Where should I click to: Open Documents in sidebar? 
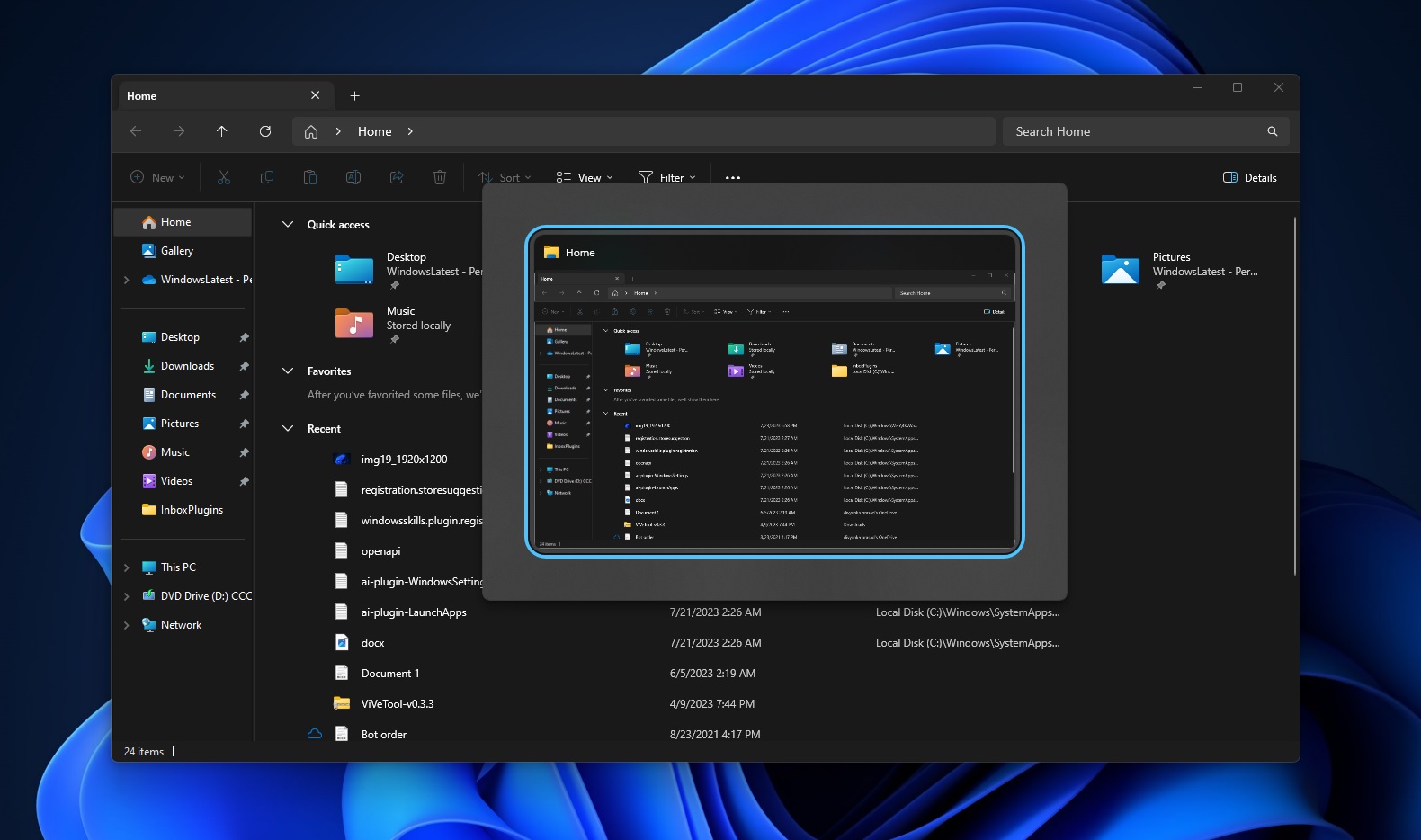pyautogui.click(x=183, y=395)
